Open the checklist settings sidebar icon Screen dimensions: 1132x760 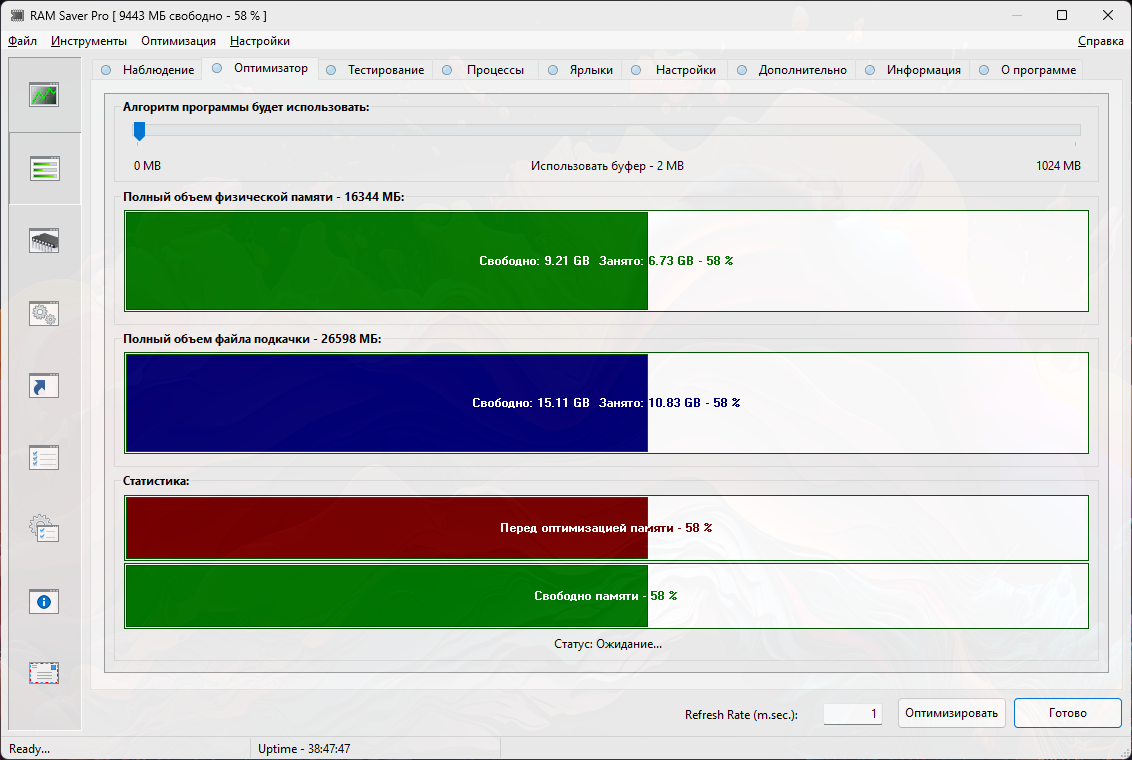point(44,458)
